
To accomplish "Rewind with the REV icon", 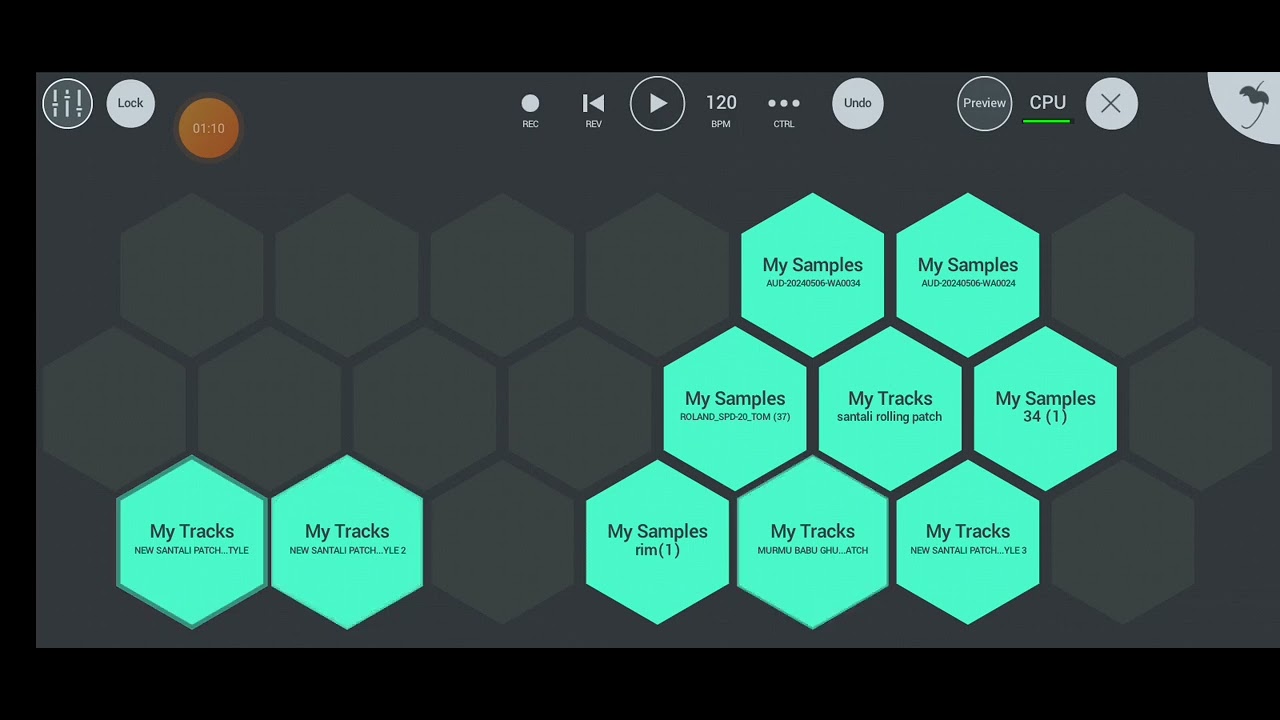I will 593,110.
